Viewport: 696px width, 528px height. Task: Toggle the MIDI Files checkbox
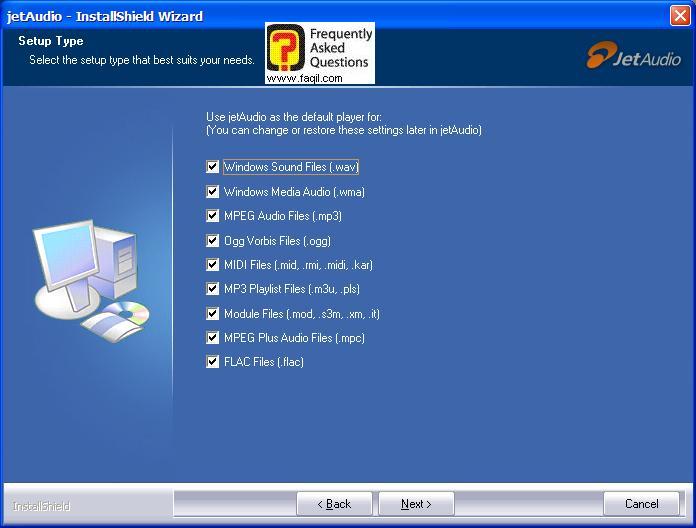coord(212,265)
